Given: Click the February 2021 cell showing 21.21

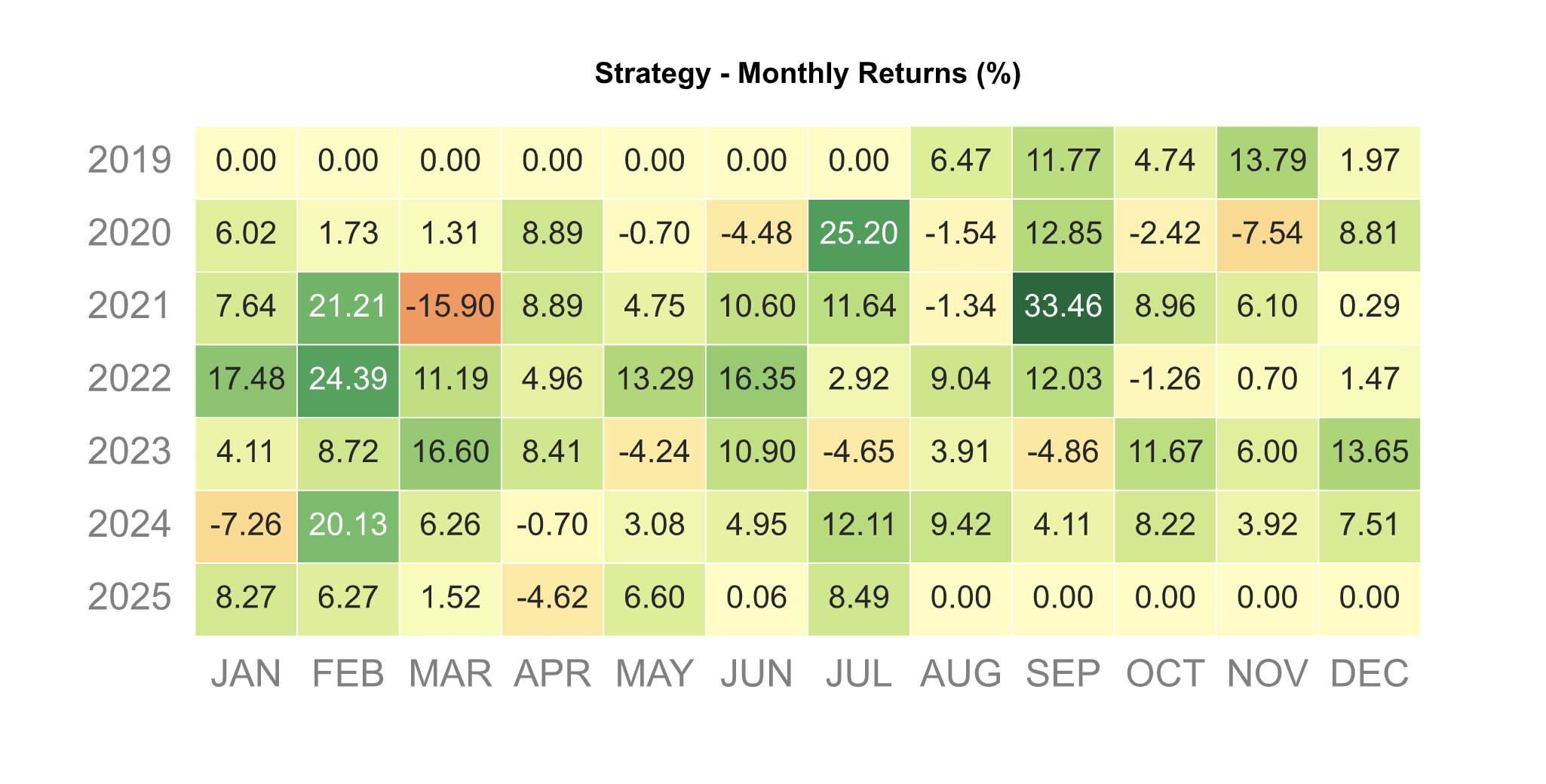Looking at the screenshot, I should [x=348, y=307].
